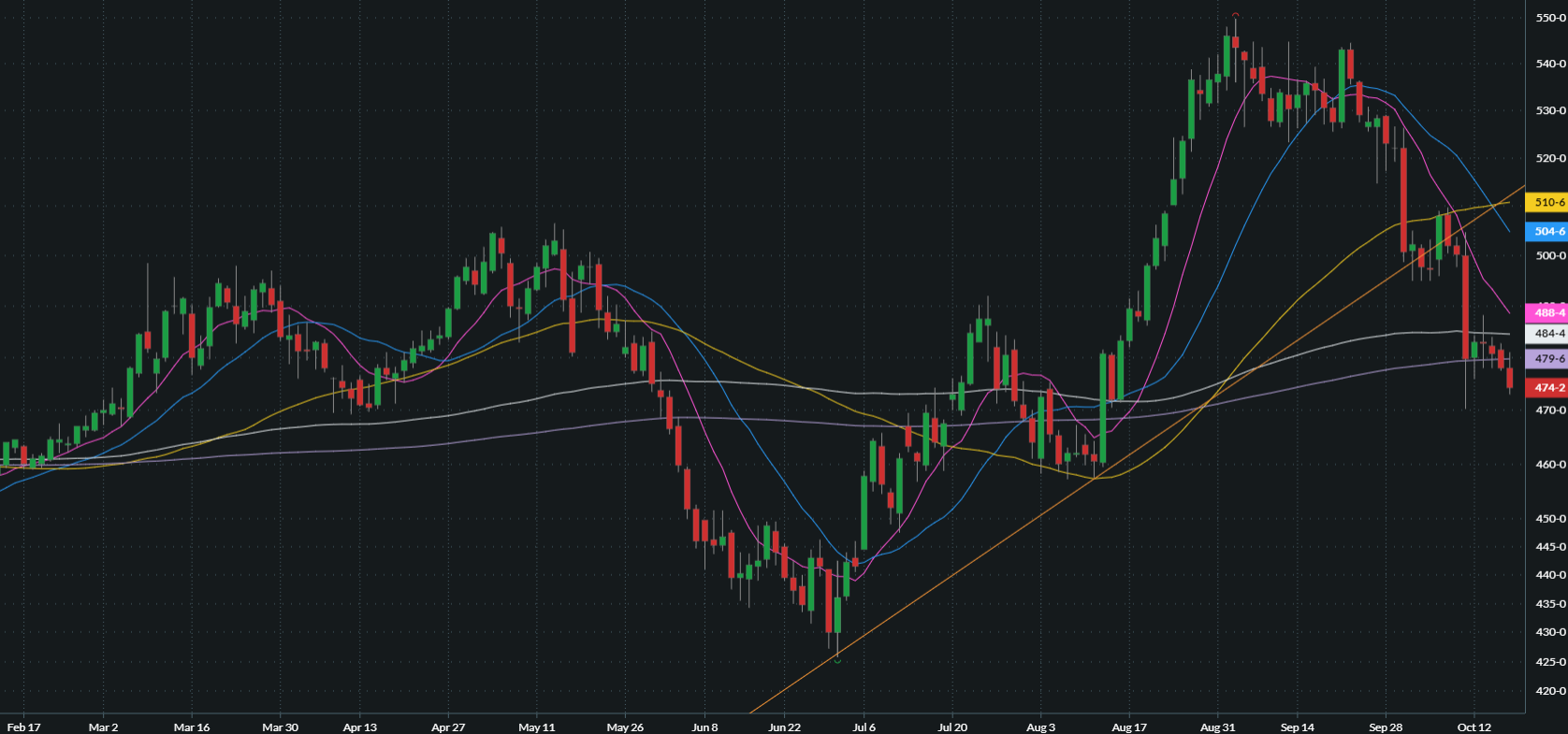Click the Aug 3 date label
This screenshot has width=1568, height=734.
(x=1040, y=727)
